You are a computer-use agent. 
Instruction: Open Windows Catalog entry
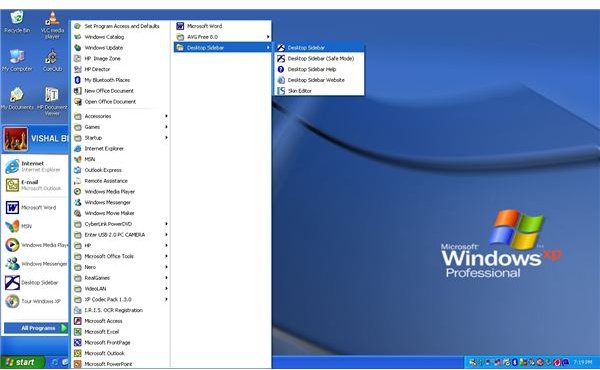click(x=121, y=37)
